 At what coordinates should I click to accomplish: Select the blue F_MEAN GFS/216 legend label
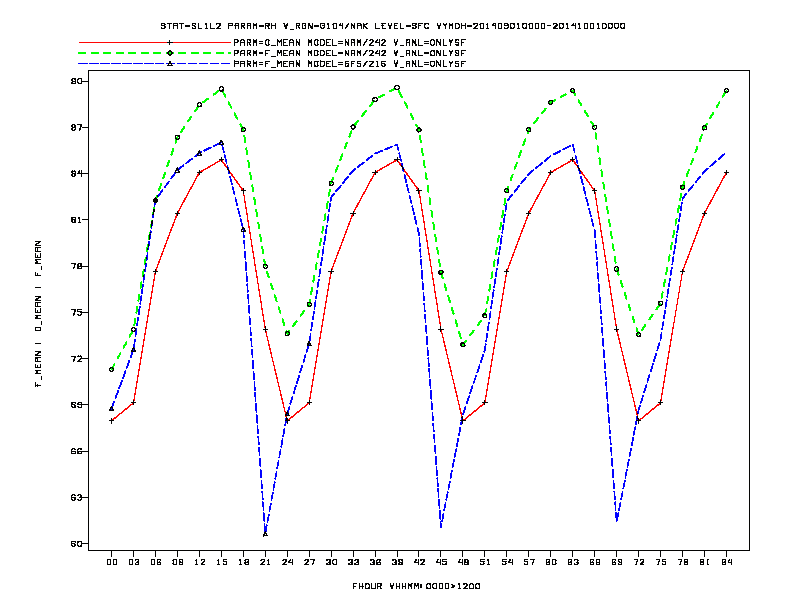click(x=349, y=64)
